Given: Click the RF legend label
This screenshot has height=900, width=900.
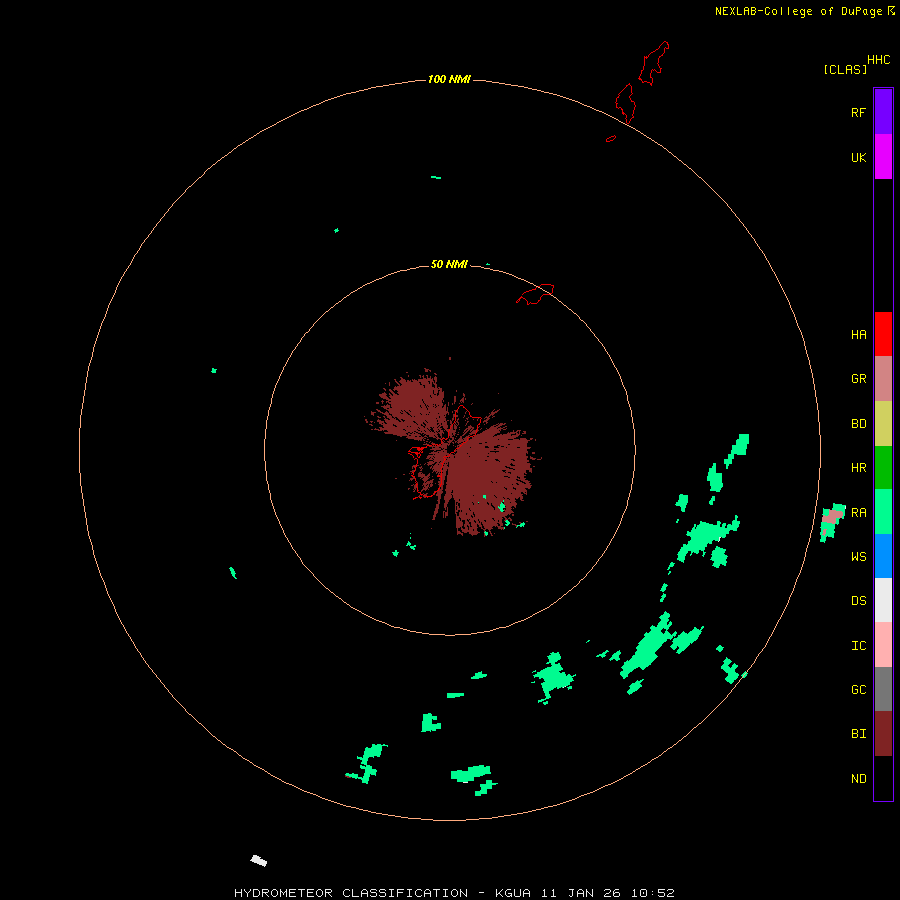Looking at the screenshot, I should (858, 112).
